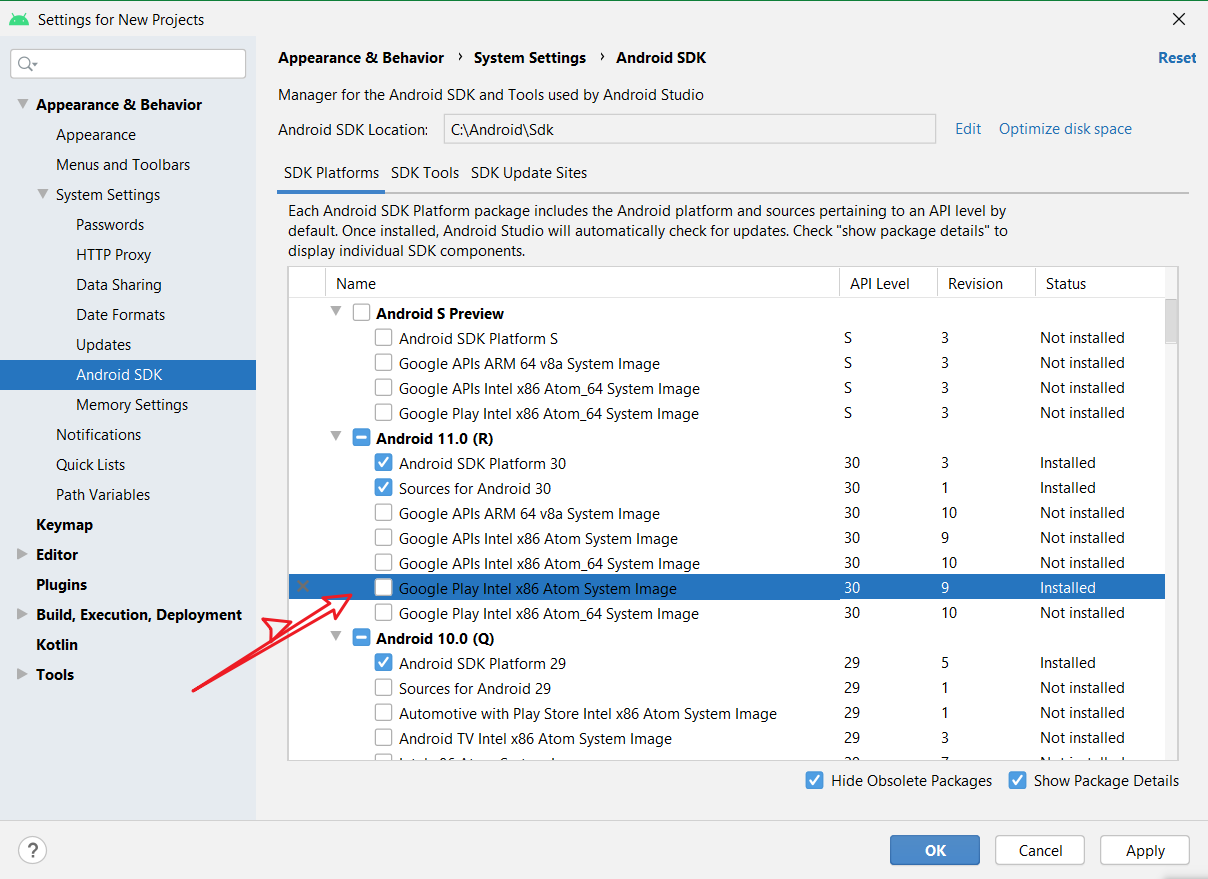
Task: Collapse the Appearance & Behavior tree node
Action: pos(22,104)
